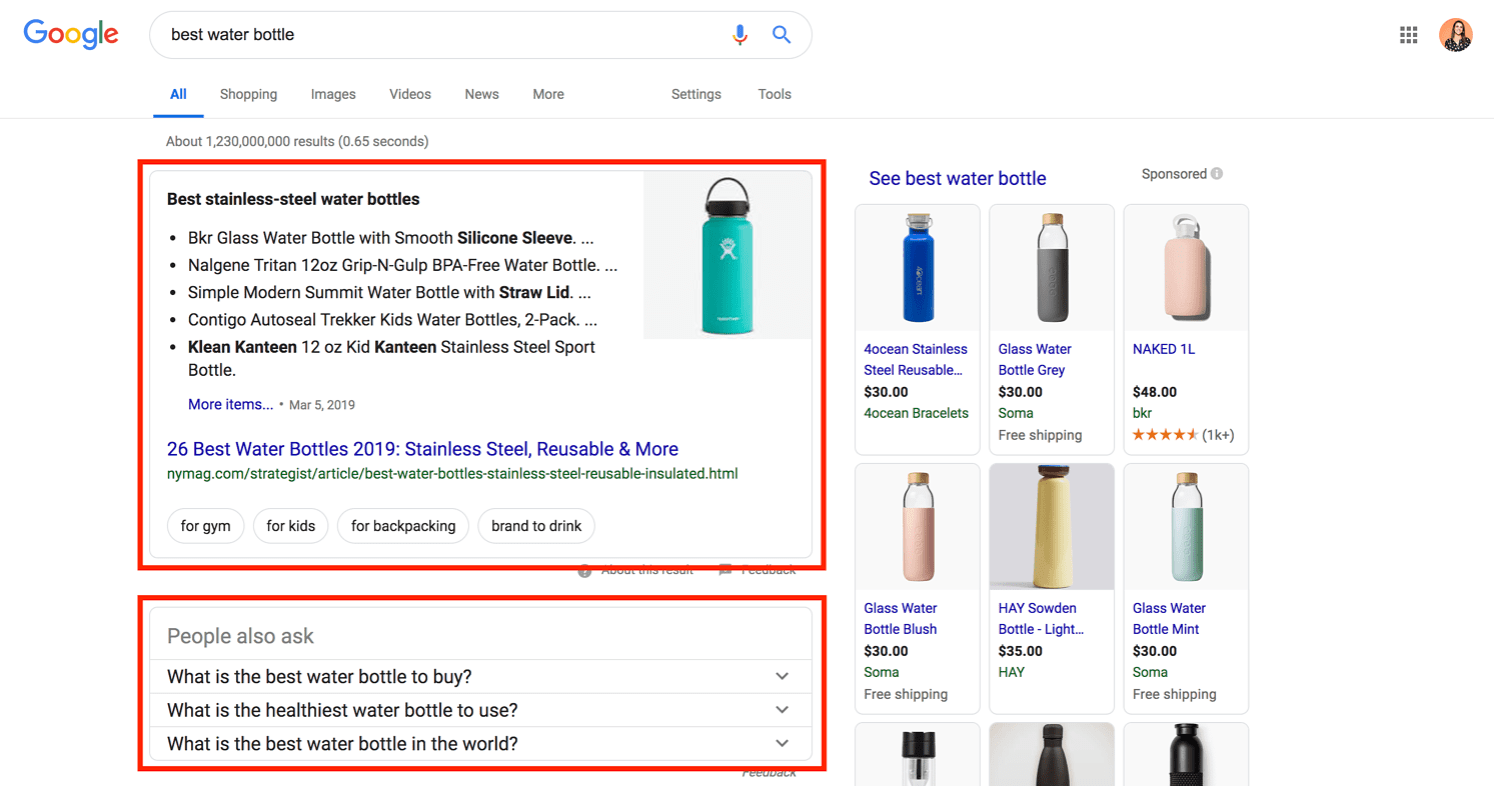Open HAY Sowden Bottle listing

click(1041, 619)
